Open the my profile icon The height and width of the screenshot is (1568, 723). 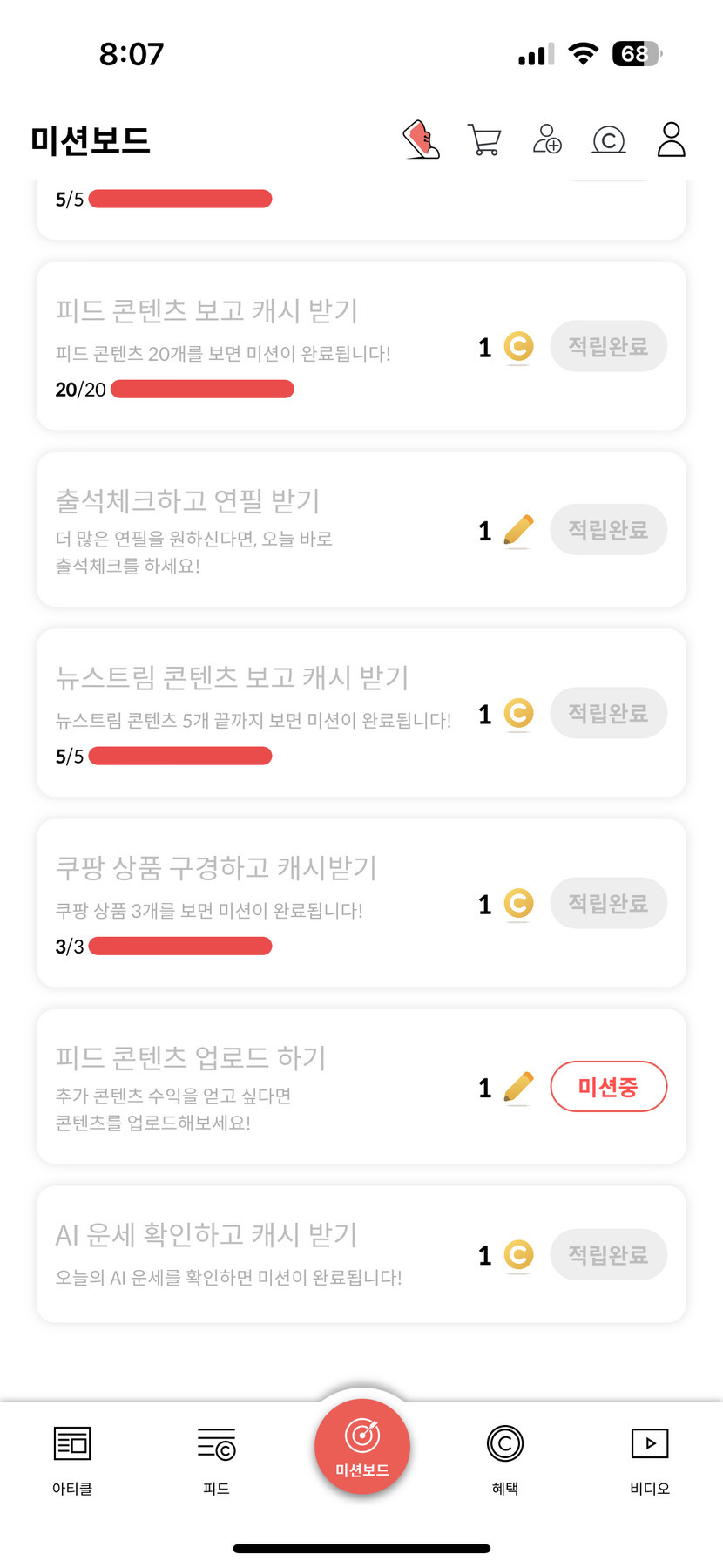[671, 139]
